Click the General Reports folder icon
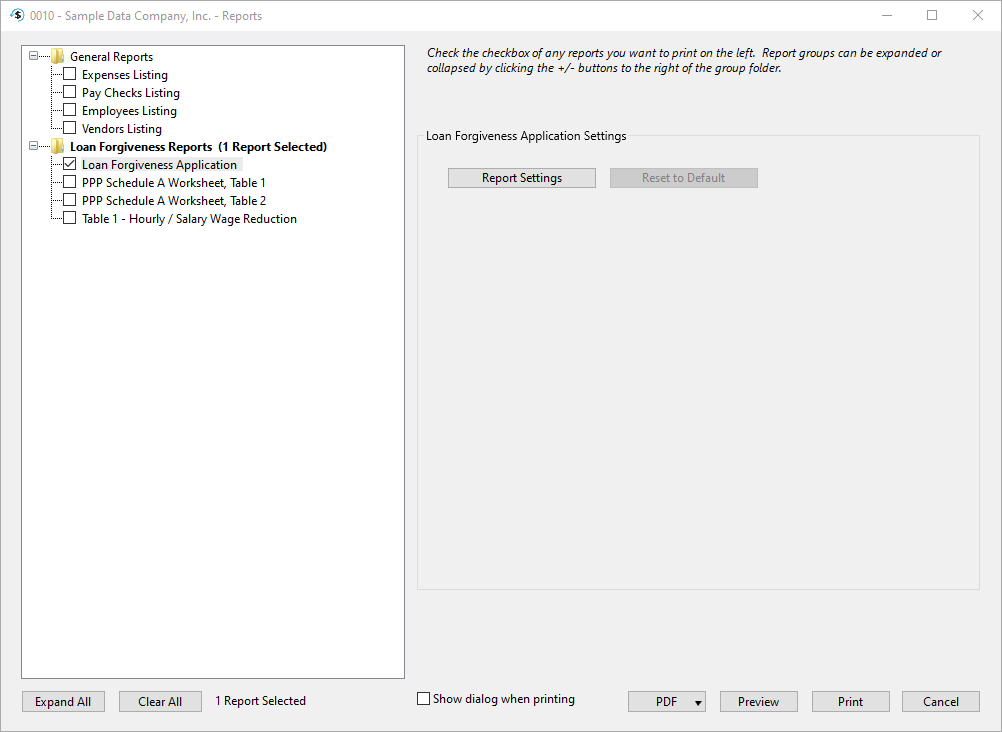The height and width of the screenshot is (732, 1002). (58, 57)
